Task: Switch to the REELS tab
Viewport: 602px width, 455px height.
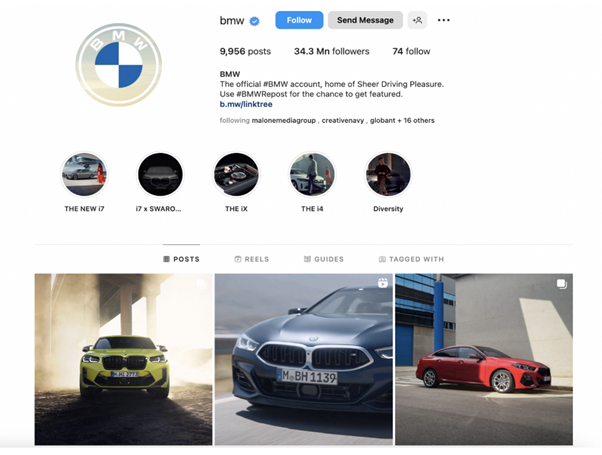Action: pyautogui.click(x=252, y=259)
